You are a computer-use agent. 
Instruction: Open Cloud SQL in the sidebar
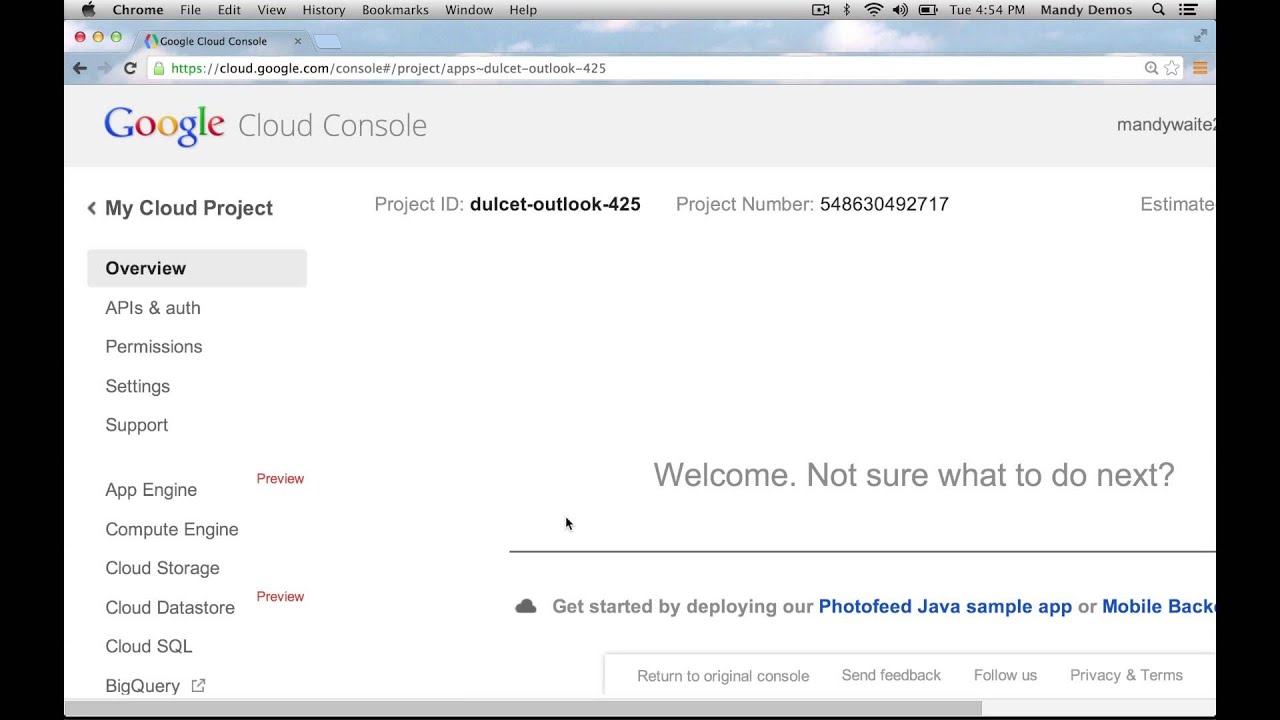point(149,647)
